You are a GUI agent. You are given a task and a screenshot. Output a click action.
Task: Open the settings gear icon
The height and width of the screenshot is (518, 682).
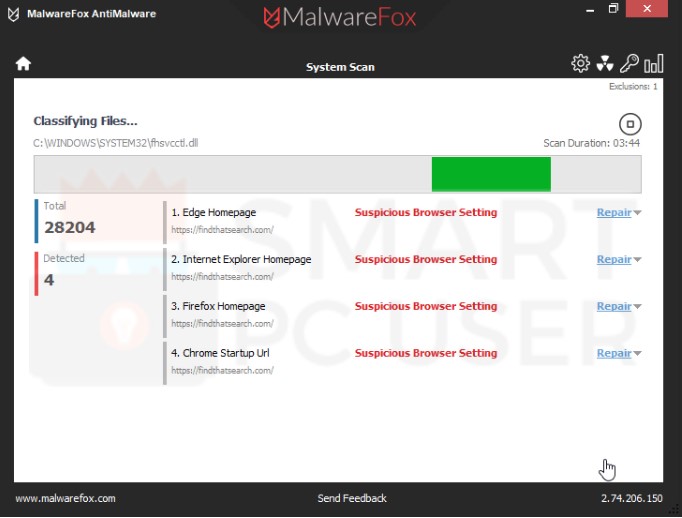pyautogui.click(x=580, y=63)
